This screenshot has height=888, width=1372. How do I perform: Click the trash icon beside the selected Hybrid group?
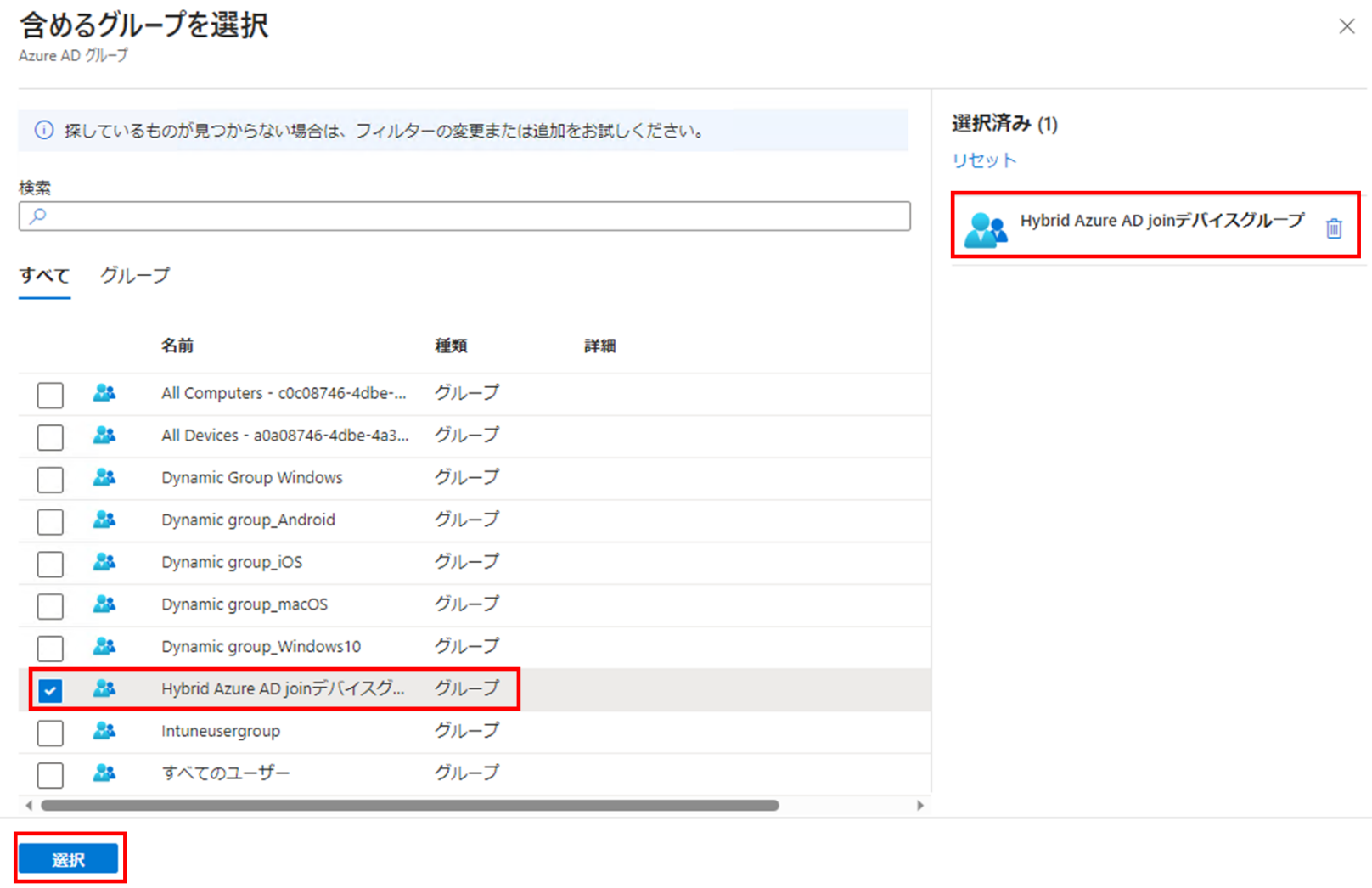click(x=1334, y=228)
